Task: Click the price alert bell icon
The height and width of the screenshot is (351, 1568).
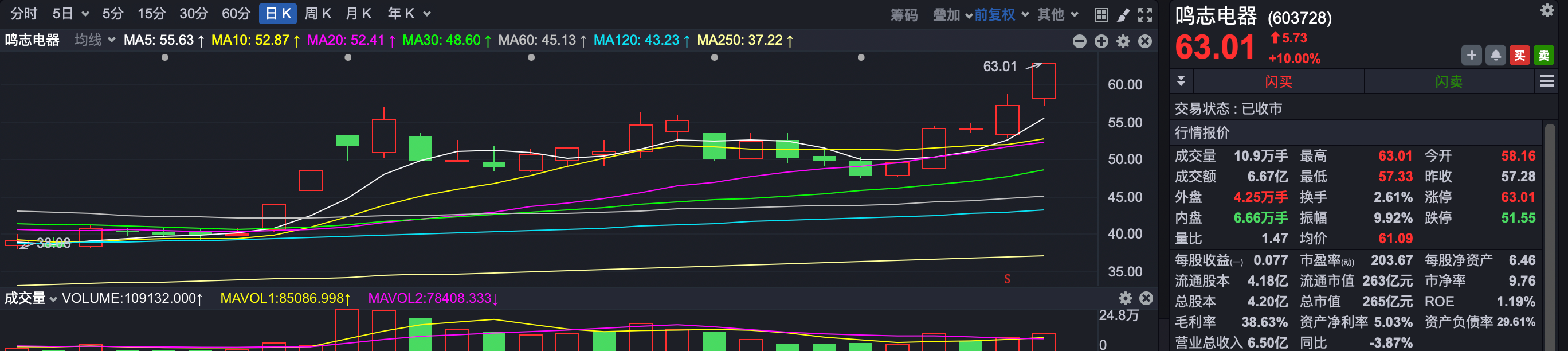Action: pos(1496,56)
